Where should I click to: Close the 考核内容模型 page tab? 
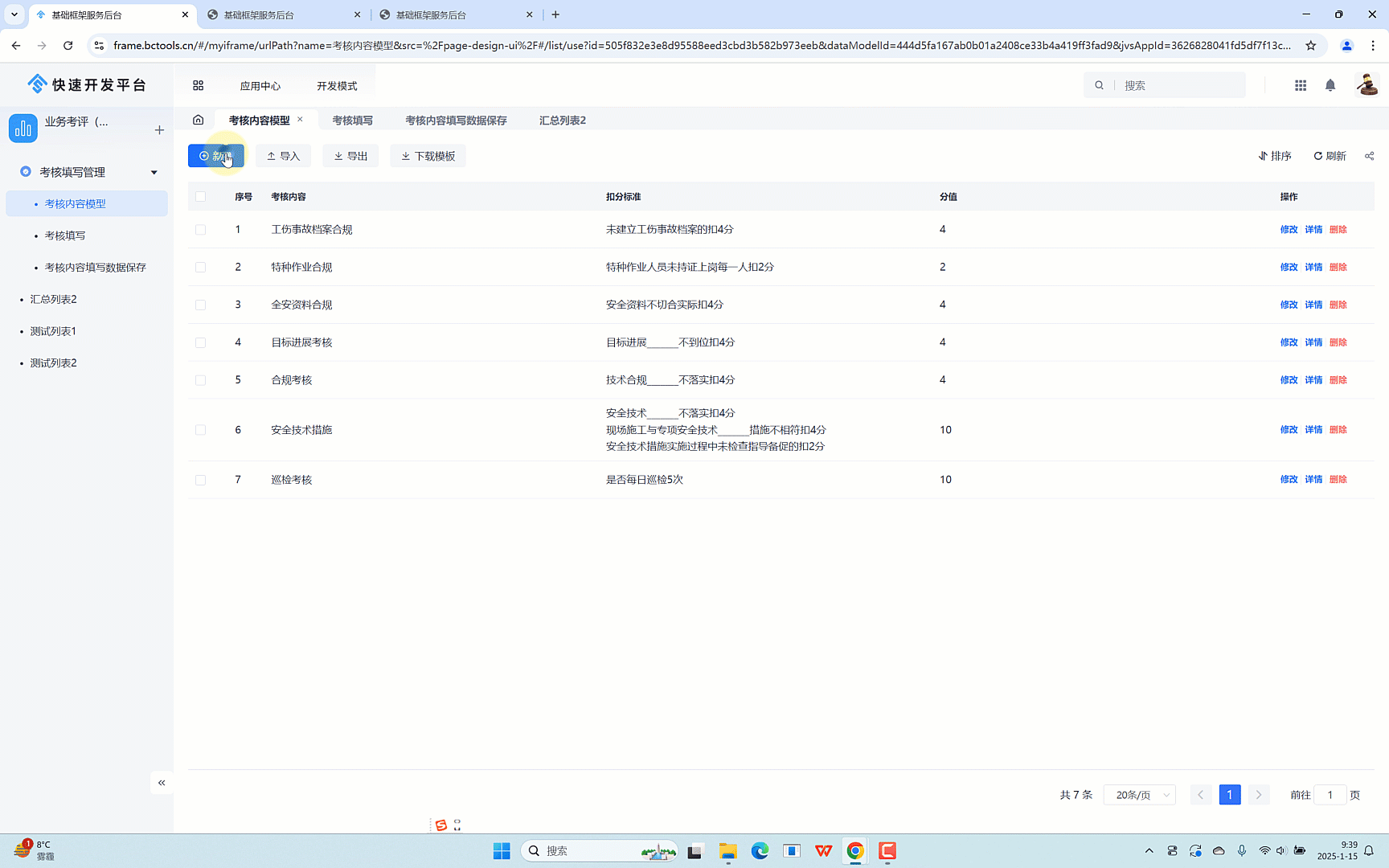pos(300,119)
